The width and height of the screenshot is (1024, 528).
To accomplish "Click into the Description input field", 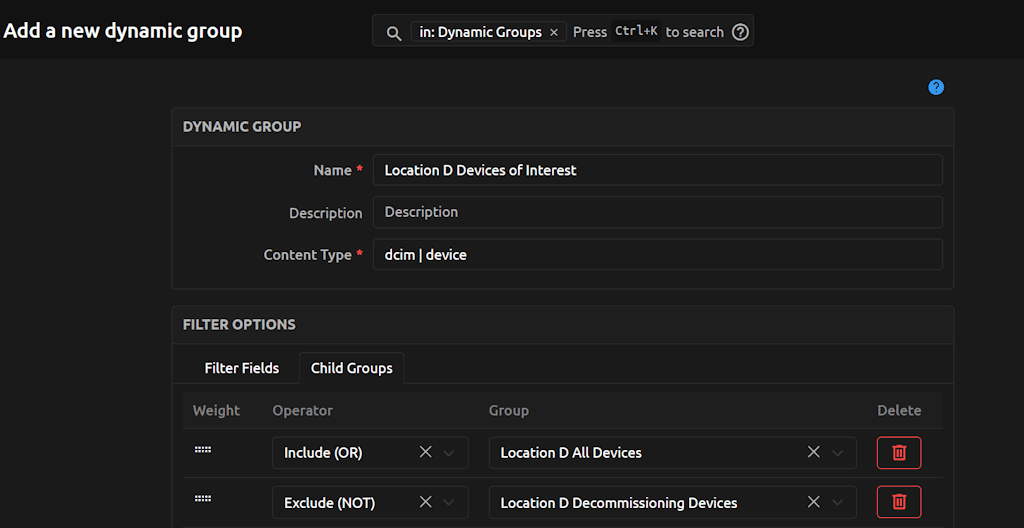I will pyautogui.click(x=657, y=212).
